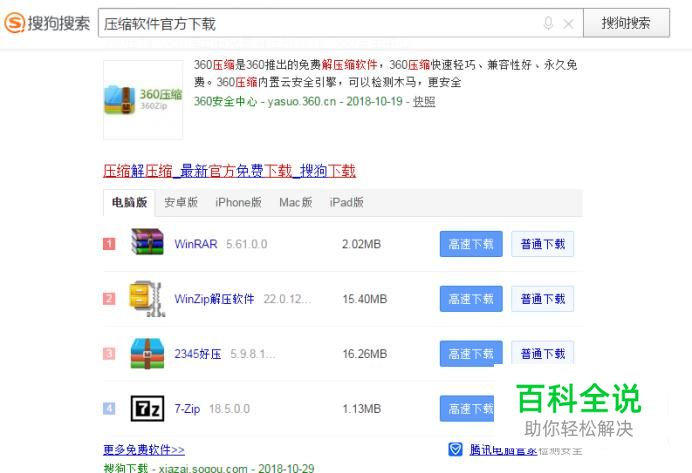The image size is (692, 473).
Task: Click the WinZip application icon
Action: click(x=147, y=299)
